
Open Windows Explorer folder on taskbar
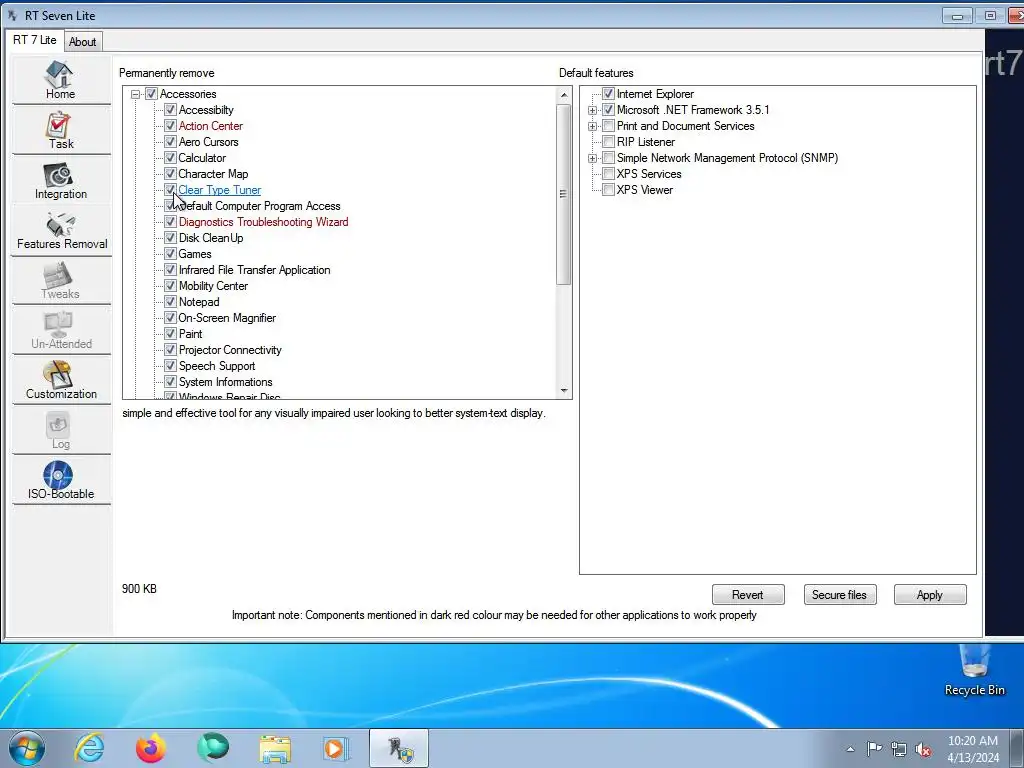click(275, 748)
